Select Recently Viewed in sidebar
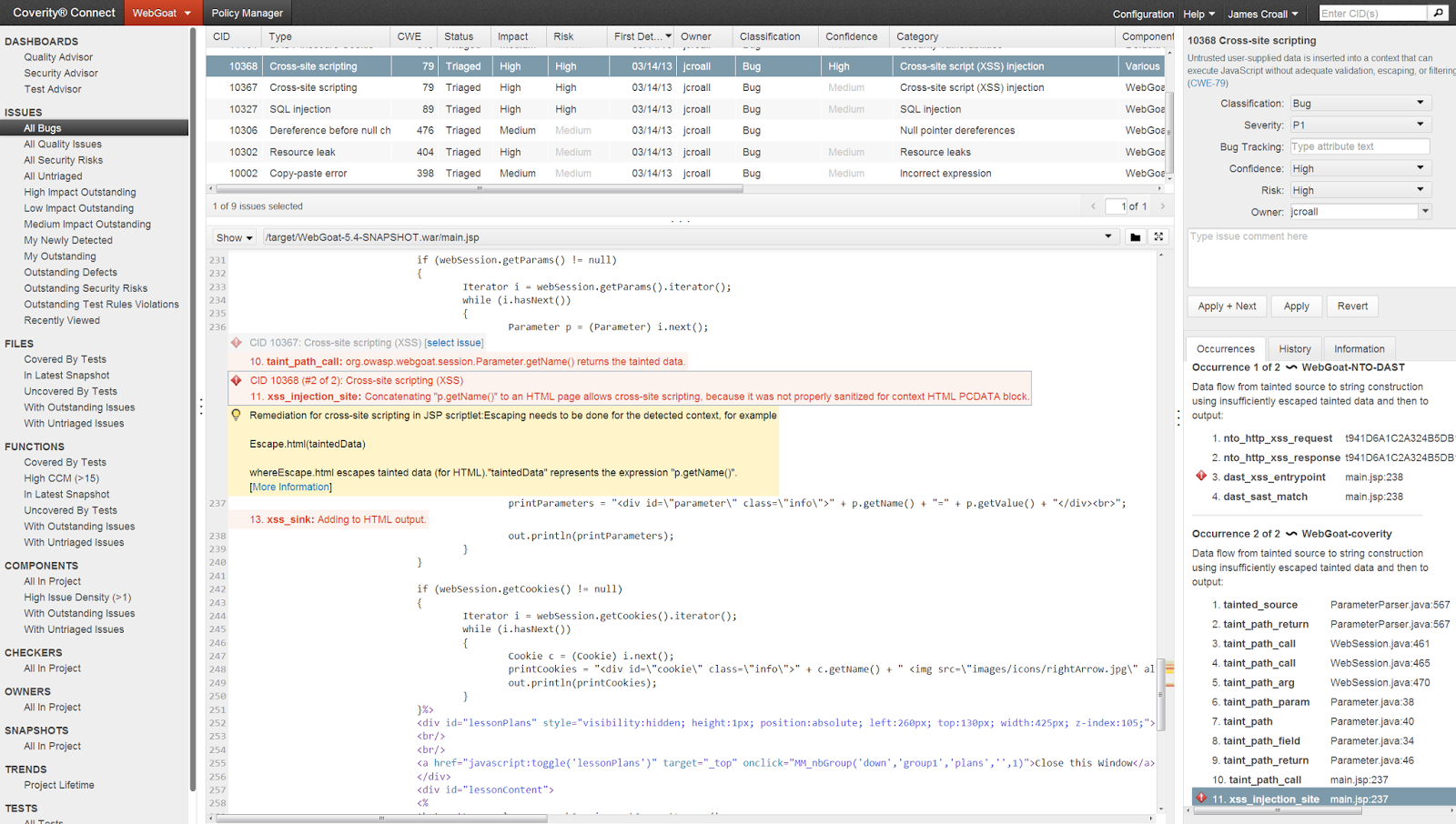 click(x=62, y=320)
